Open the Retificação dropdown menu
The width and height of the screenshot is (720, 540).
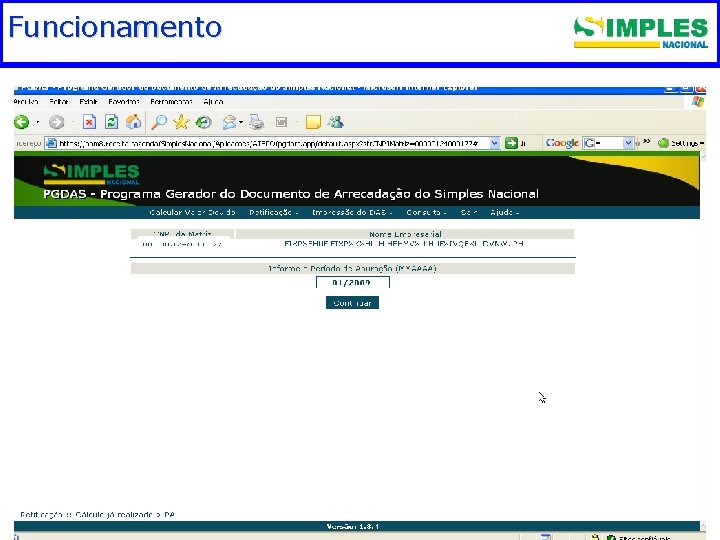click(x=274, y=212)
